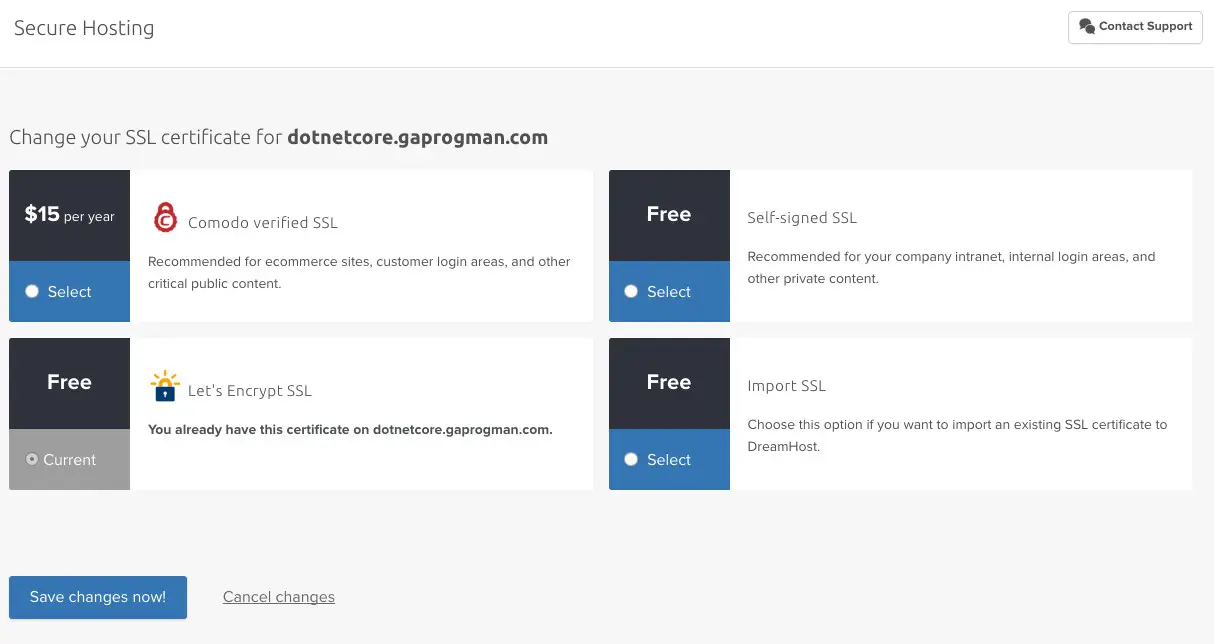Click the chat bubble icon beside Contact Support

tap(1087, 27)
